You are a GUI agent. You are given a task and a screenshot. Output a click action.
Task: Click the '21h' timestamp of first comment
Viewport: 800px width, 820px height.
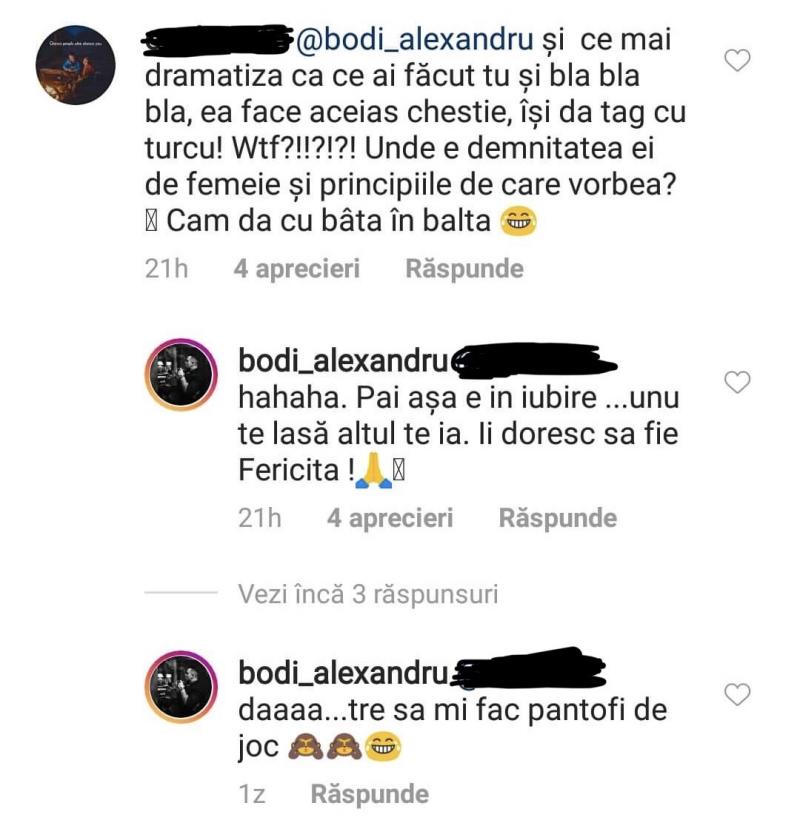coord(166,269)
